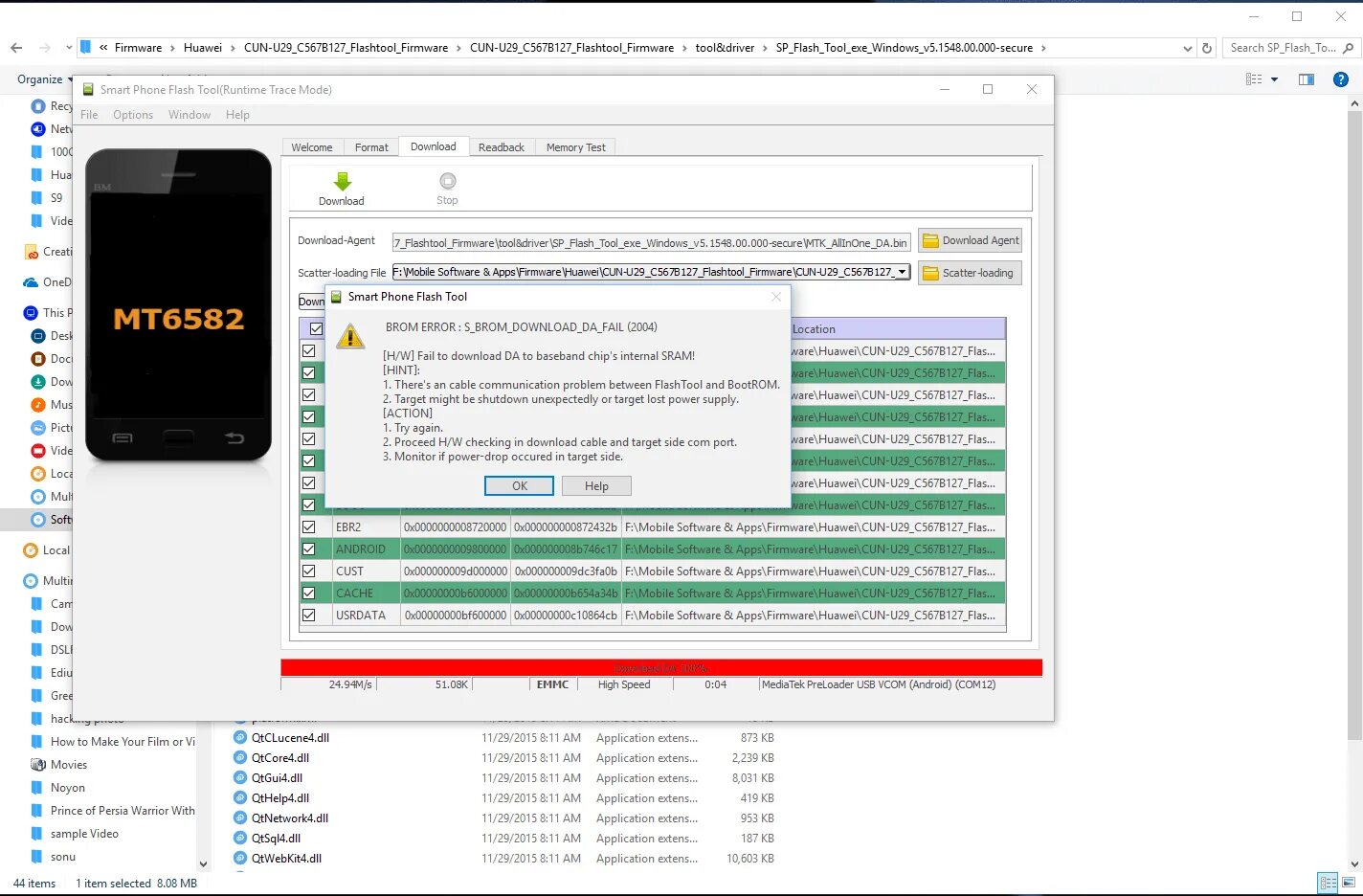The height and width of the screenshot is (896, 1363).
Task: Click the MT6582 phone image
Action: point(179,304)
